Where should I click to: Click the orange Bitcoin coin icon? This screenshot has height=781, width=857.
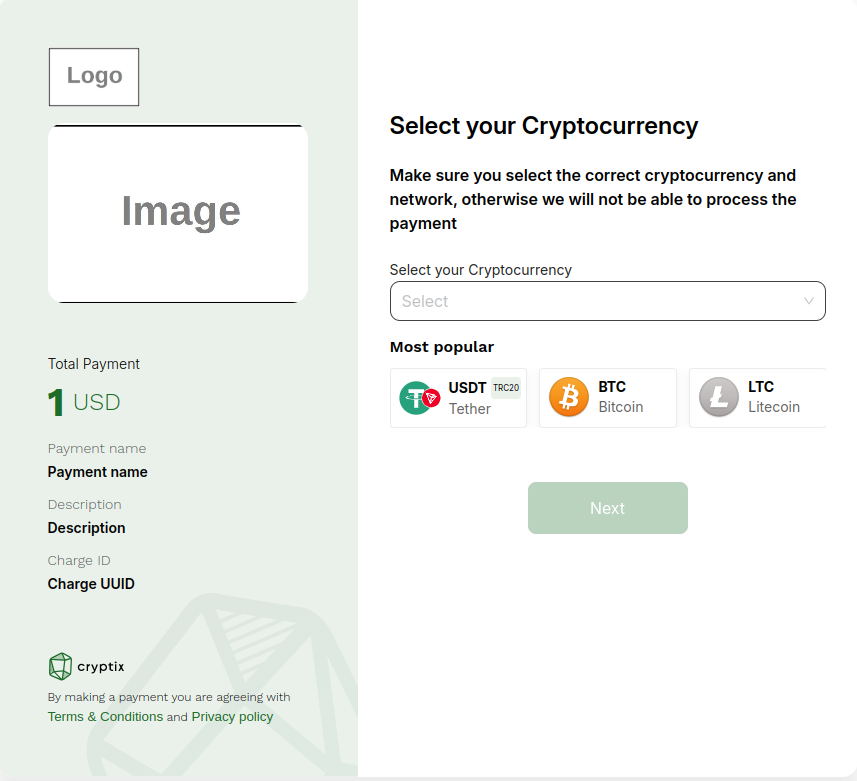click(x=569, y=397)
